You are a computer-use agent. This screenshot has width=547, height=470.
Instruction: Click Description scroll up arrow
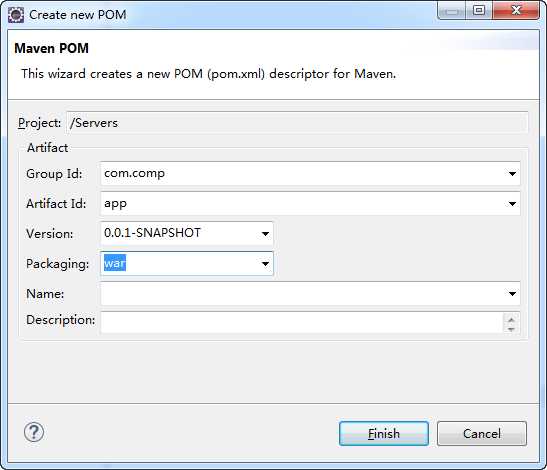(x=511, y=319)
